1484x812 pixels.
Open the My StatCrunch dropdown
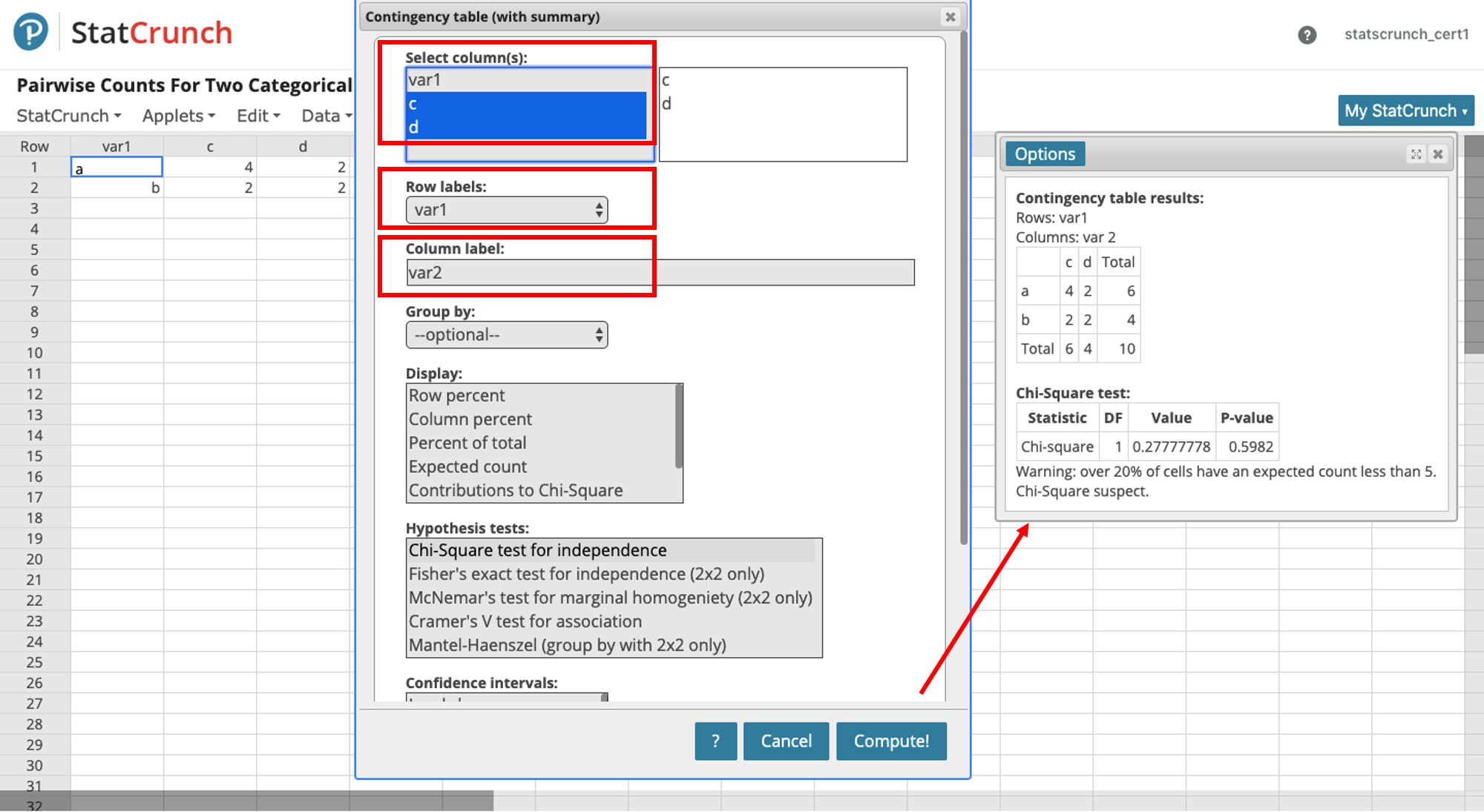1405,110
